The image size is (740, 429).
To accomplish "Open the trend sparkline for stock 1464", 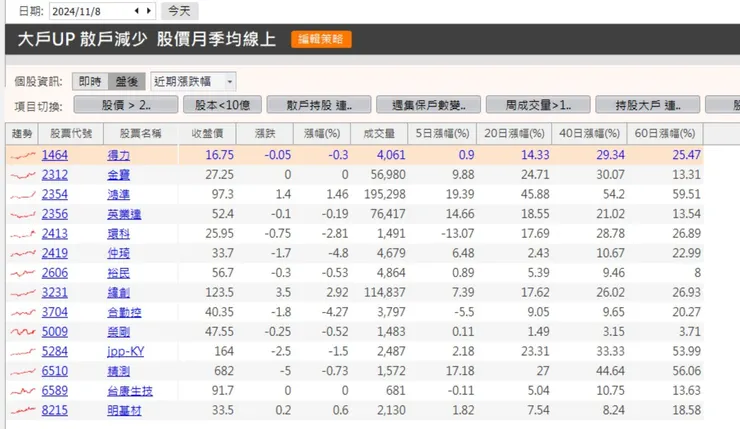I will (23, 155).
